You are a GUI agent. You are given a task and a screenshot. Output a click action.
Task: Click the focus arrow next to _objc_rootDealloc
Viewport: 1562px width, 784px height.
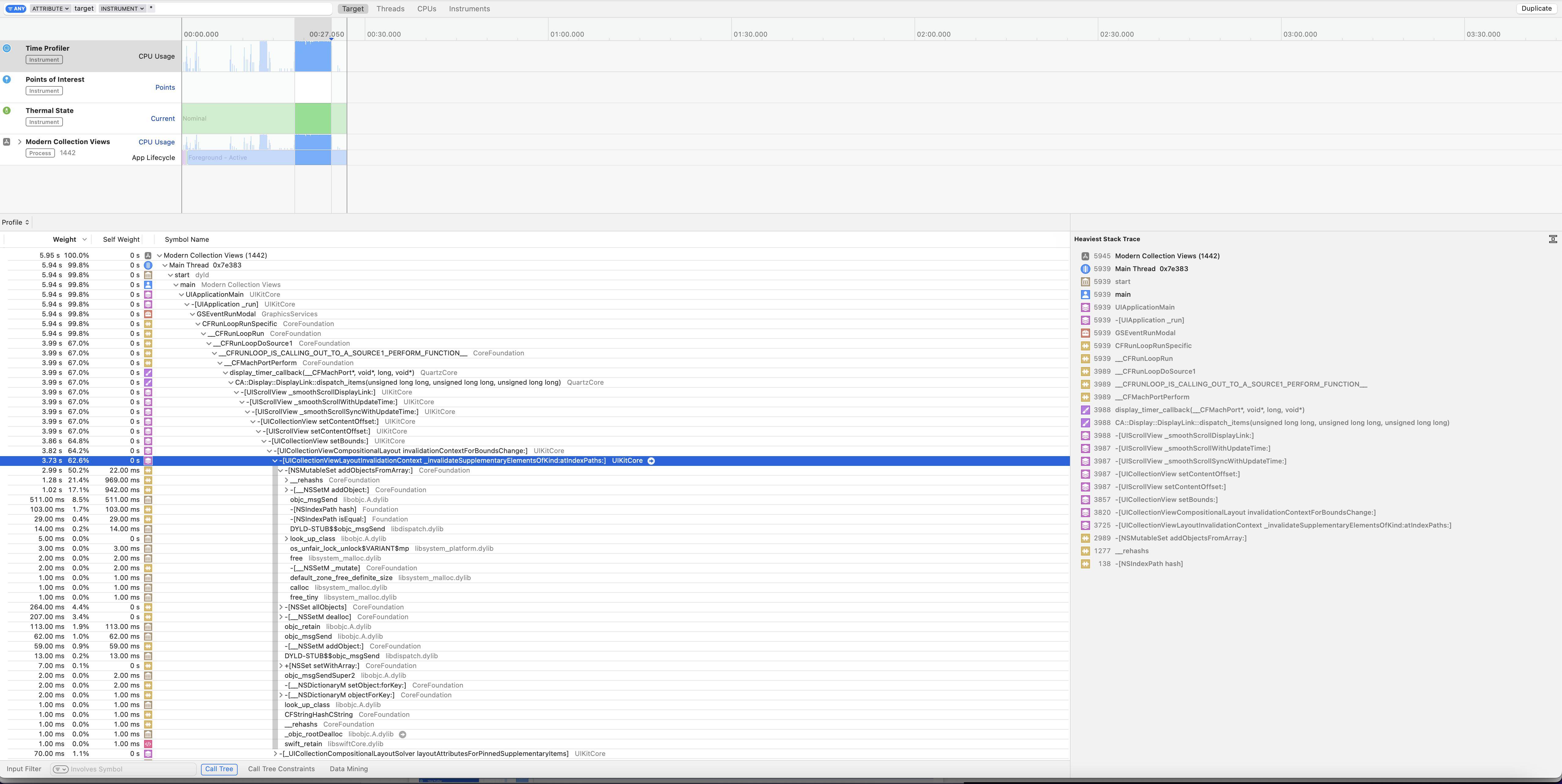point(403,734)
